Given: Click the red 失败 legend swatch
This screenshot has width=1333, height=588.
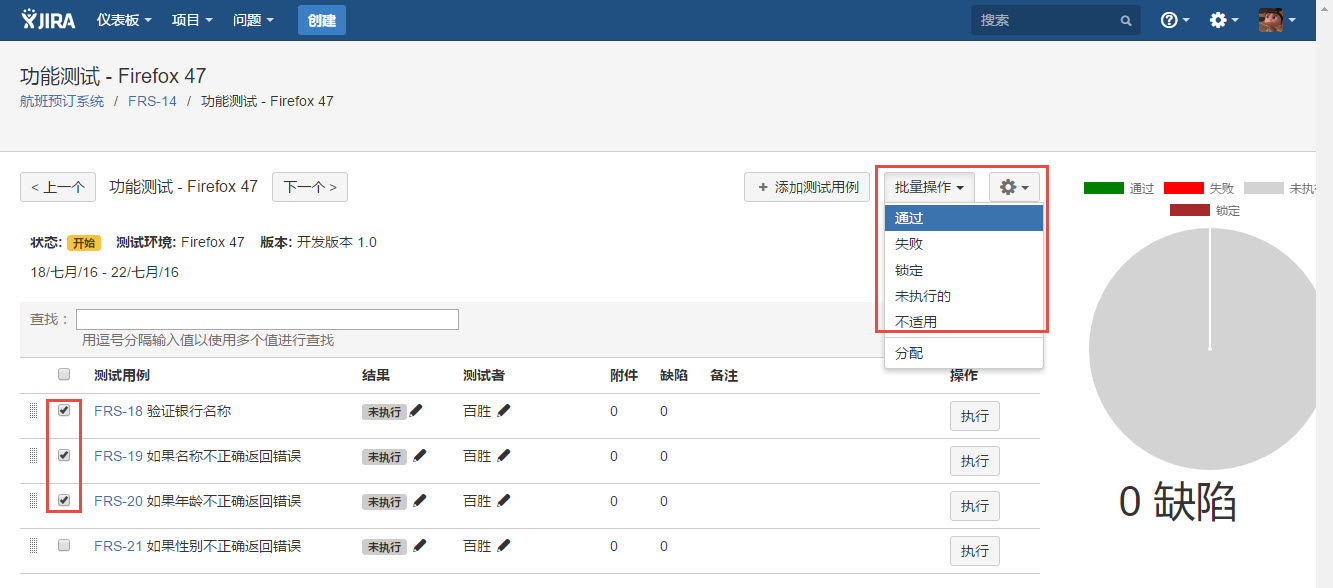Looking at the screenshot, I should (1184, 188).
